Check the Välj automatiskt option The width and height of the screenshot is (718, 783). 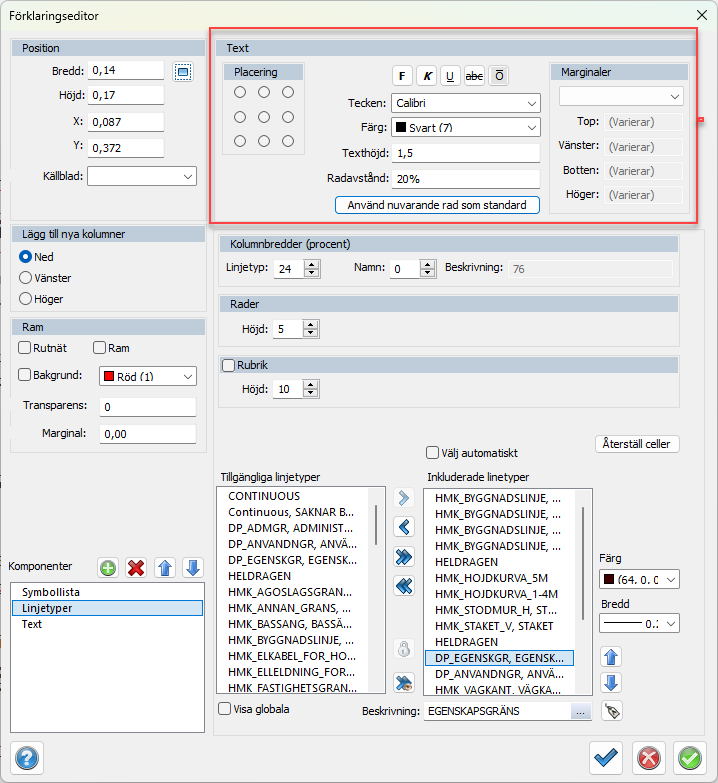pyautogui.click(x=433, y=452)
